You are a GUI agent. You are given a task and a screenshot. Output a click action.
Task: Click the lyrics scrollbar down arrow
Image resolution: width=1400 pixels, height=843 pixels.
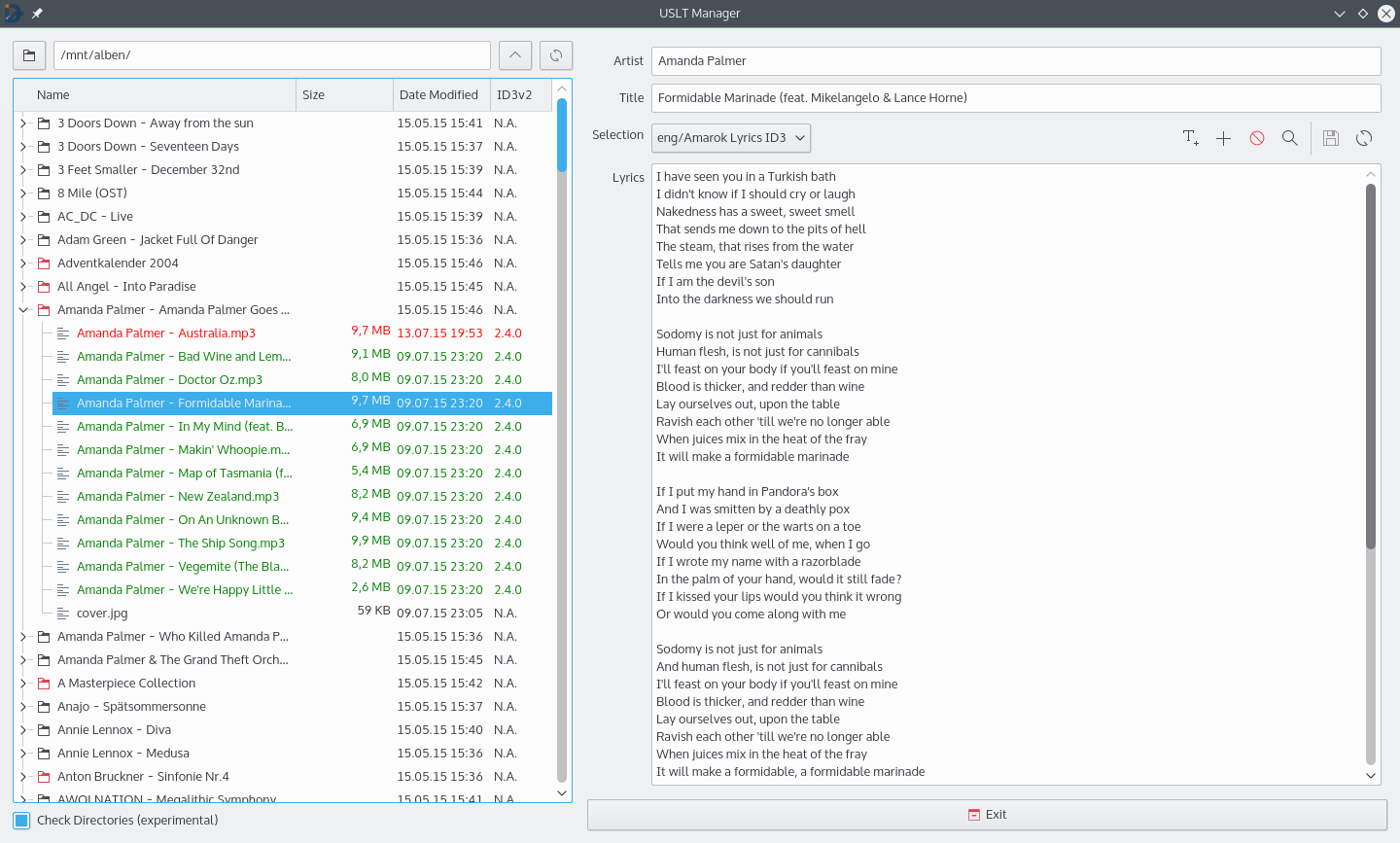pos(1371,776)
